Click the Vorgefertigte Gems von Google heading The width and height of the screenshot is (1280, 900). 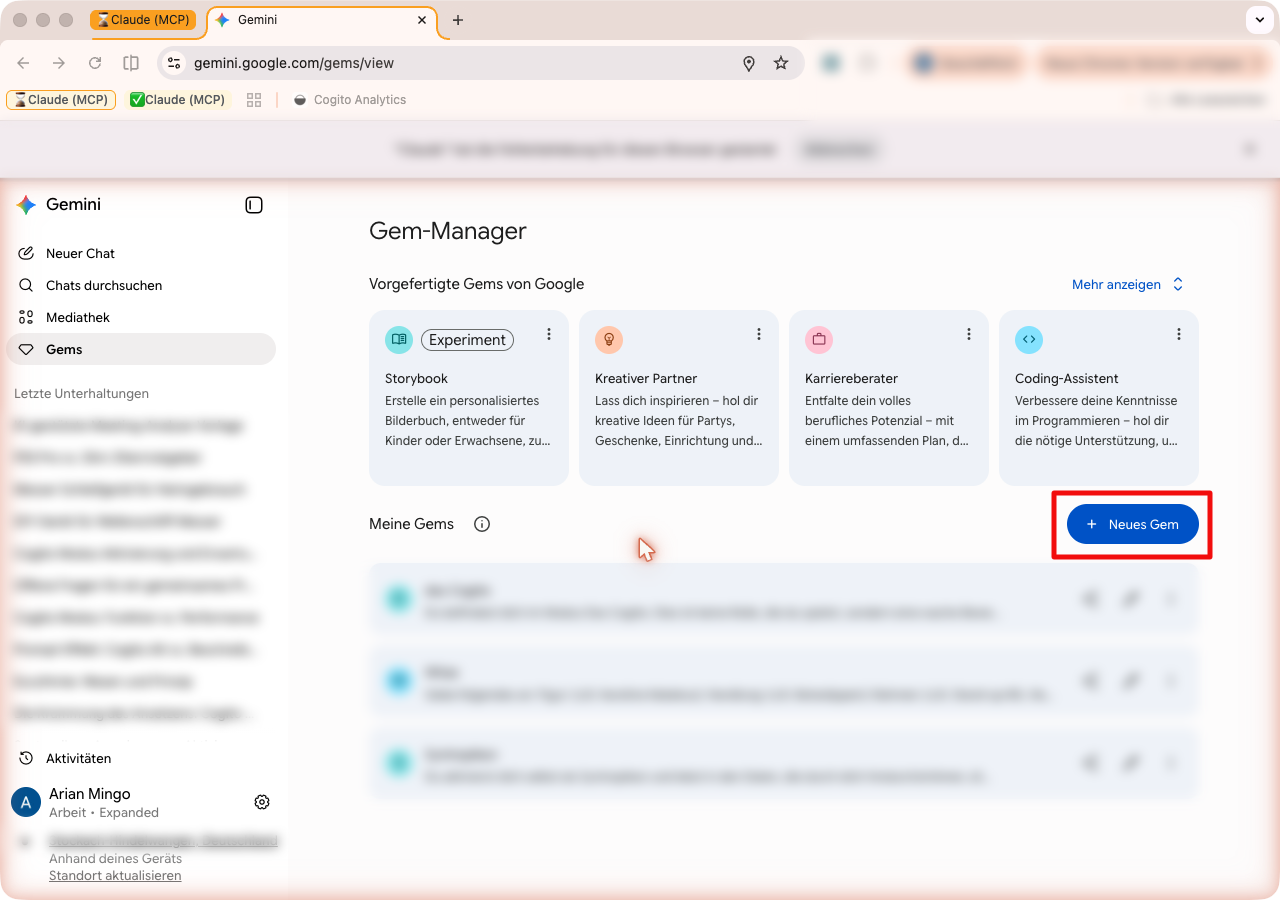pyautogui.click(x=476, y=284)
